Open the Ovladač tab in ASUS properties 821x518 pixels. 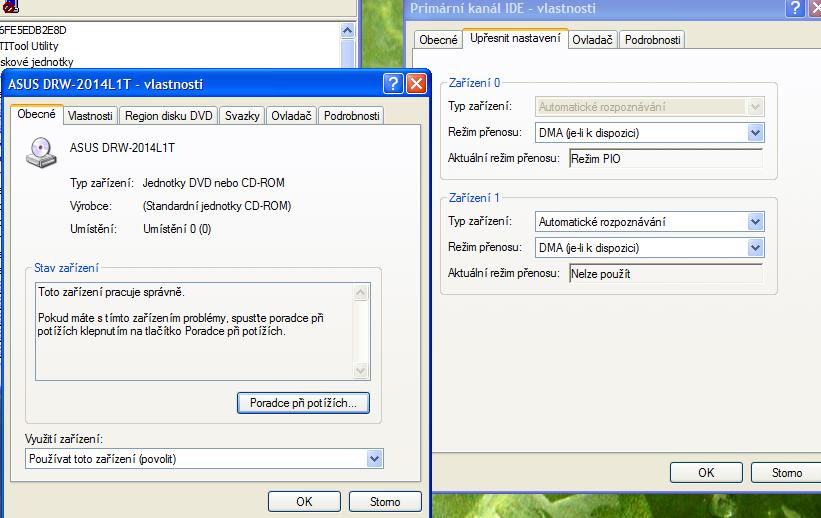pos(291,116)
